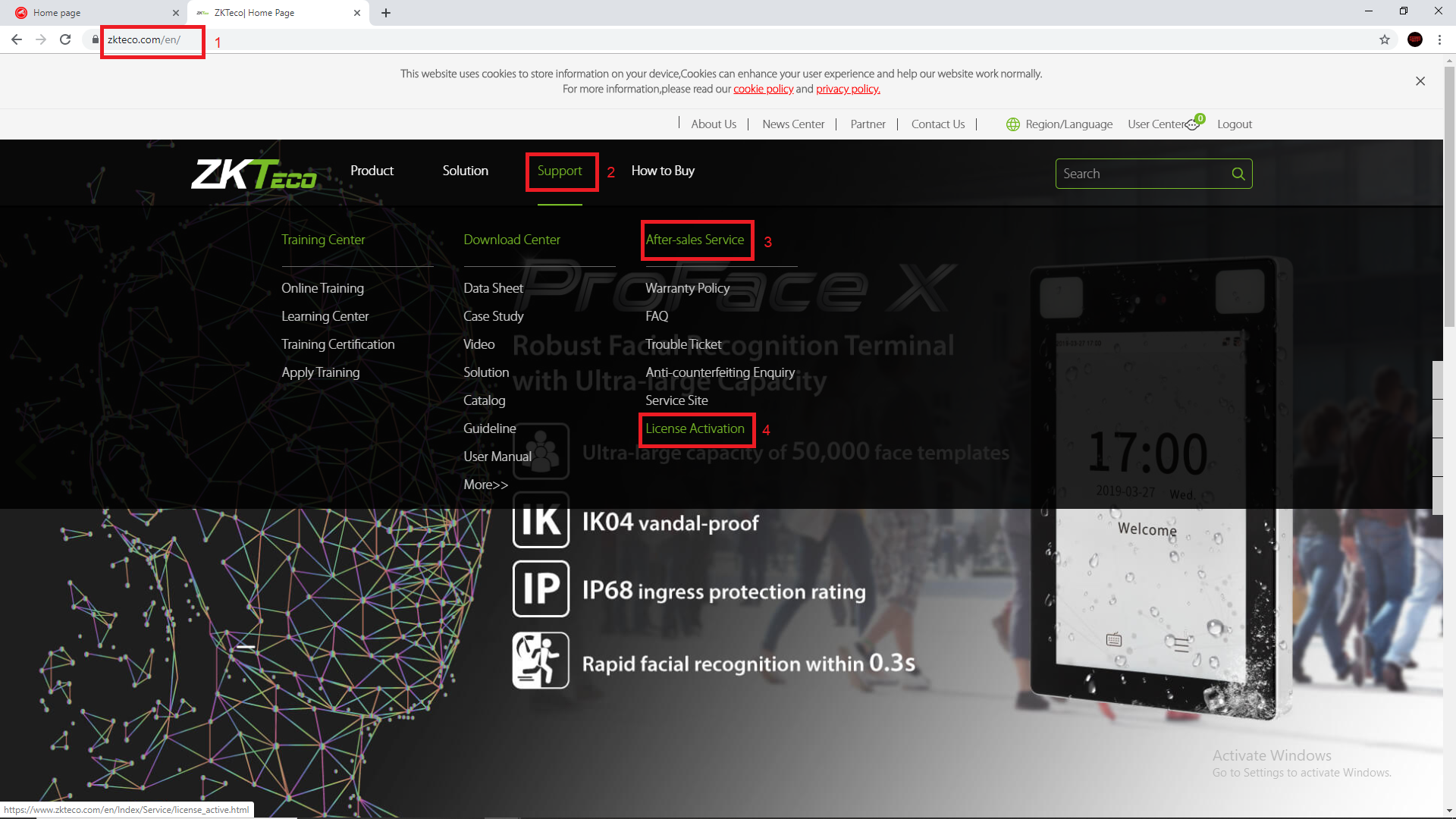
Task: Open the Product menu
Action: tap(372, 171)
